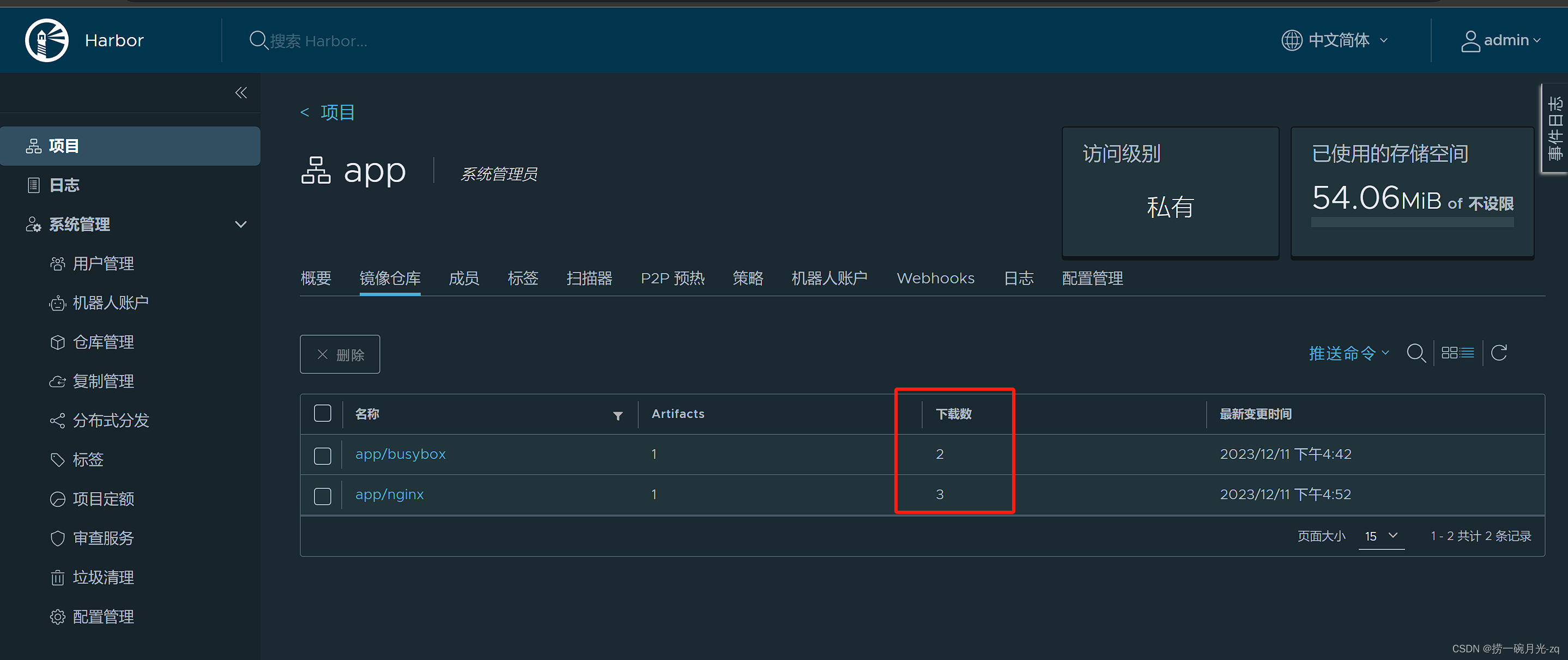Click the 搜索 Harbor search field
Screen dimensions: 1568x660
point(319,41)
